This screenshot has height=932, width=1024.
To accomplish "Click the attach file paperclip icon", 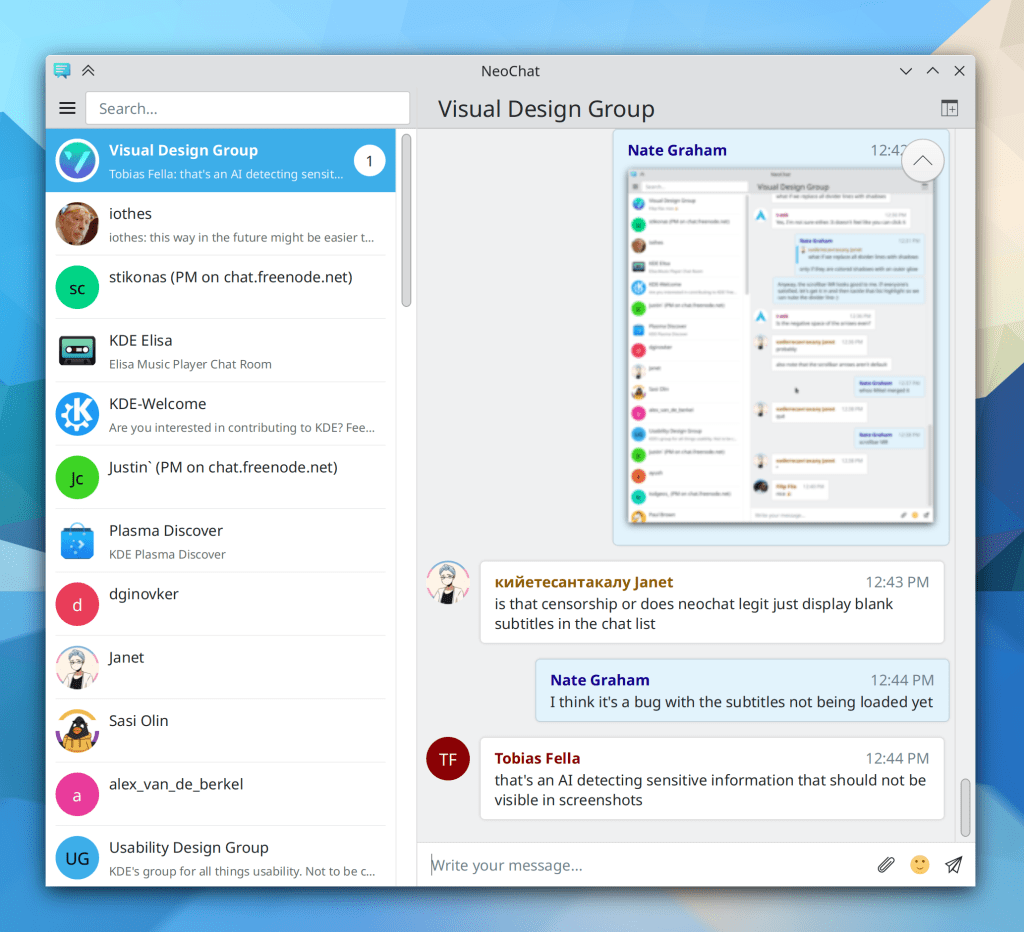I will pyautogui.click(x=886, y=865).
